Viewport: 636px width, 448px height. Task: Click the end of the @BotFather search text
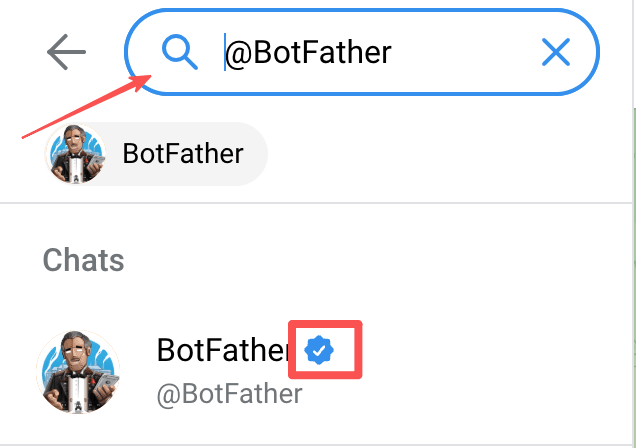click(x=391, y=52)
